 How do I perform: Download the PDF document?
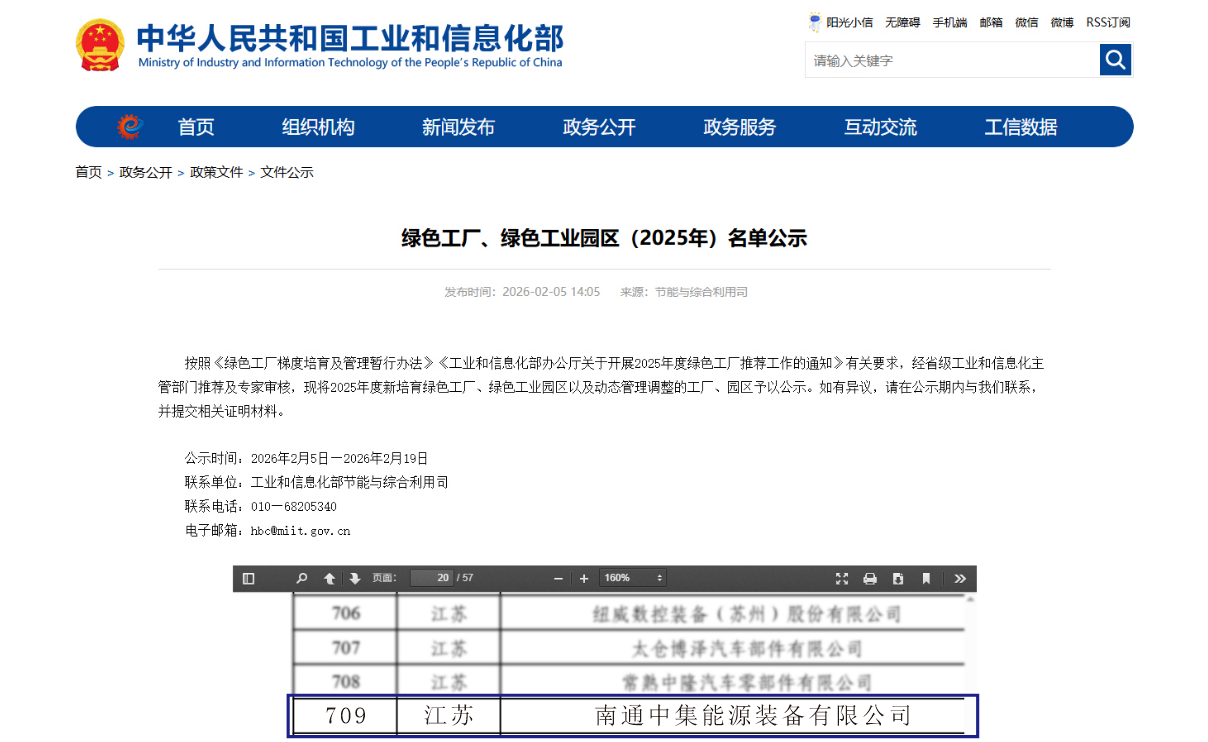(x=897, y=578)
